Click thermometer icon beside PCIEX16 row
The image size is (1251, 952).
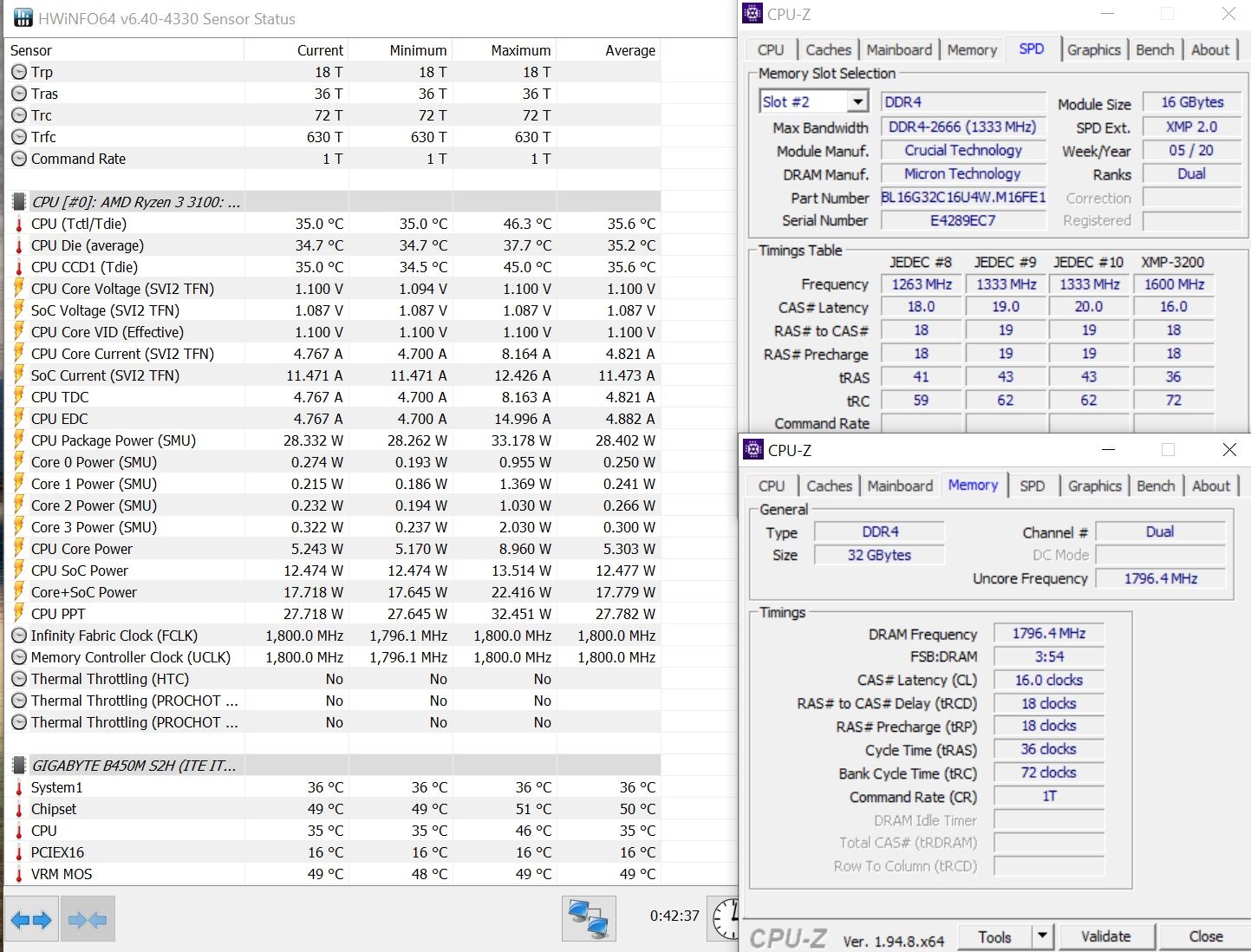(x=19, y=852)
